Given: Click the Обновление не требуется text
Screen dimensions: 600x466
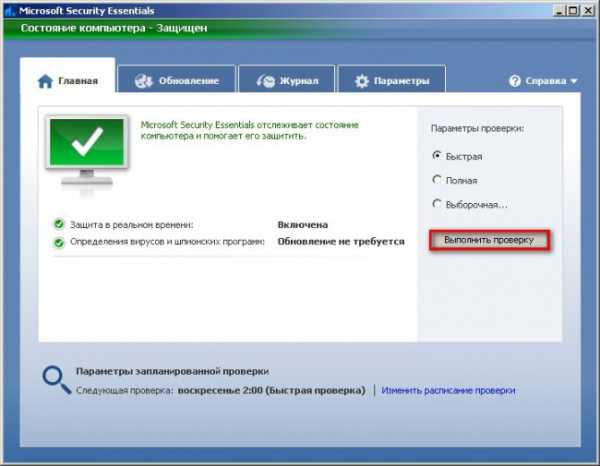Looking at the screenshot, I should pyautogui.click(x=341, y=242).
